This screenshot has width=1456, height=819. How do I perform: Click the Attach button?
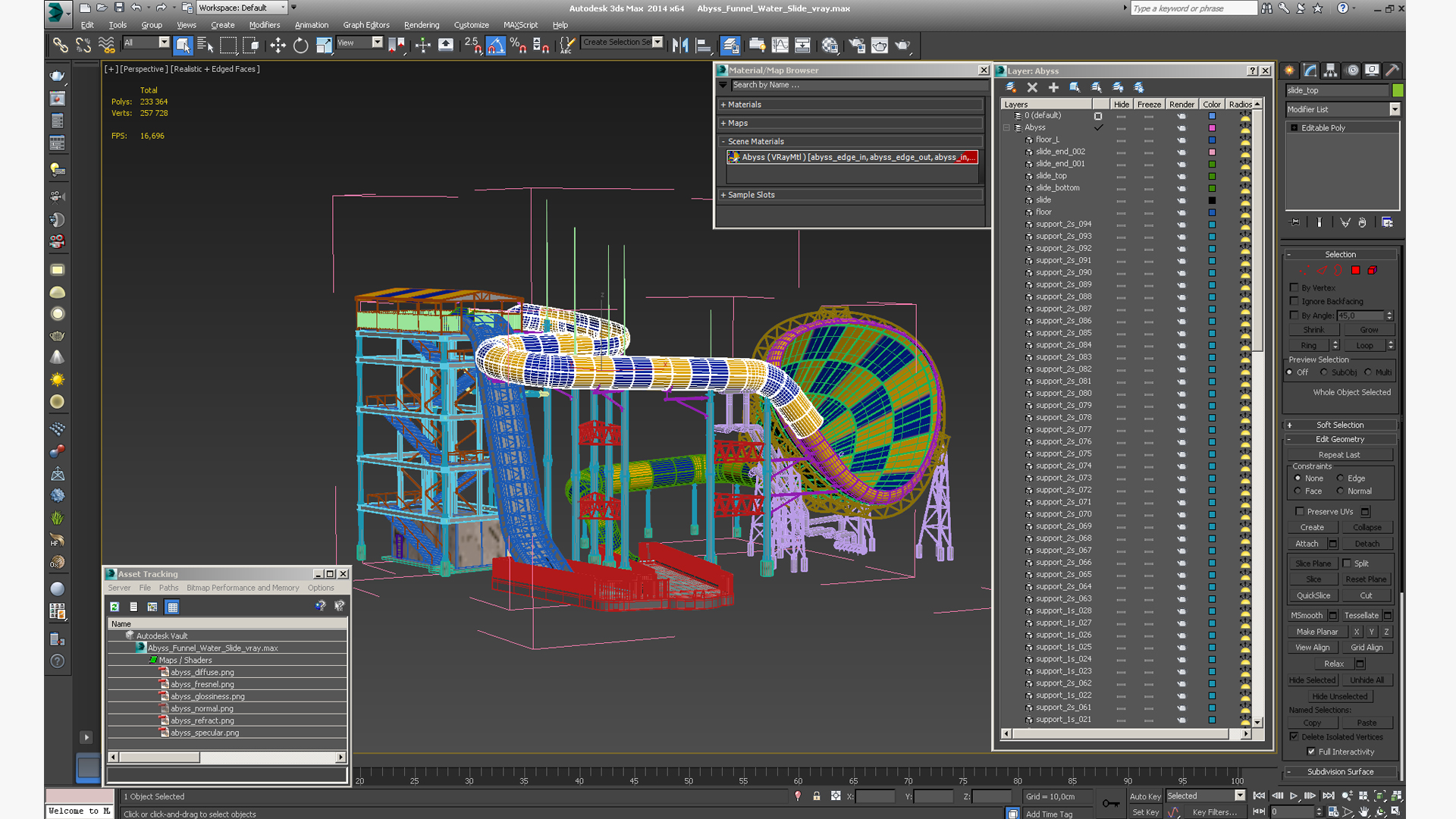(x=1306, y=544)
